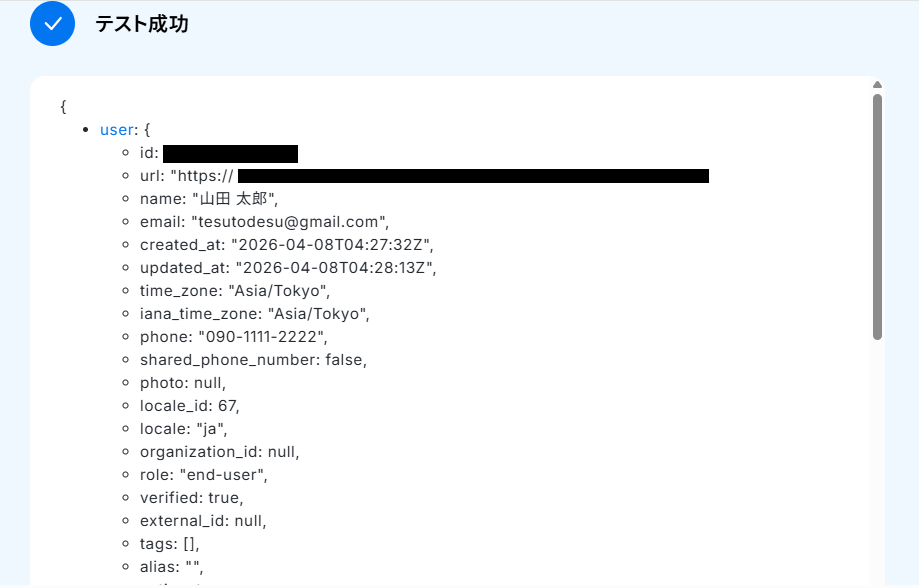919x588 pixels.
Task: Click the shared_phone_number false value
Action: coord(345,360)
